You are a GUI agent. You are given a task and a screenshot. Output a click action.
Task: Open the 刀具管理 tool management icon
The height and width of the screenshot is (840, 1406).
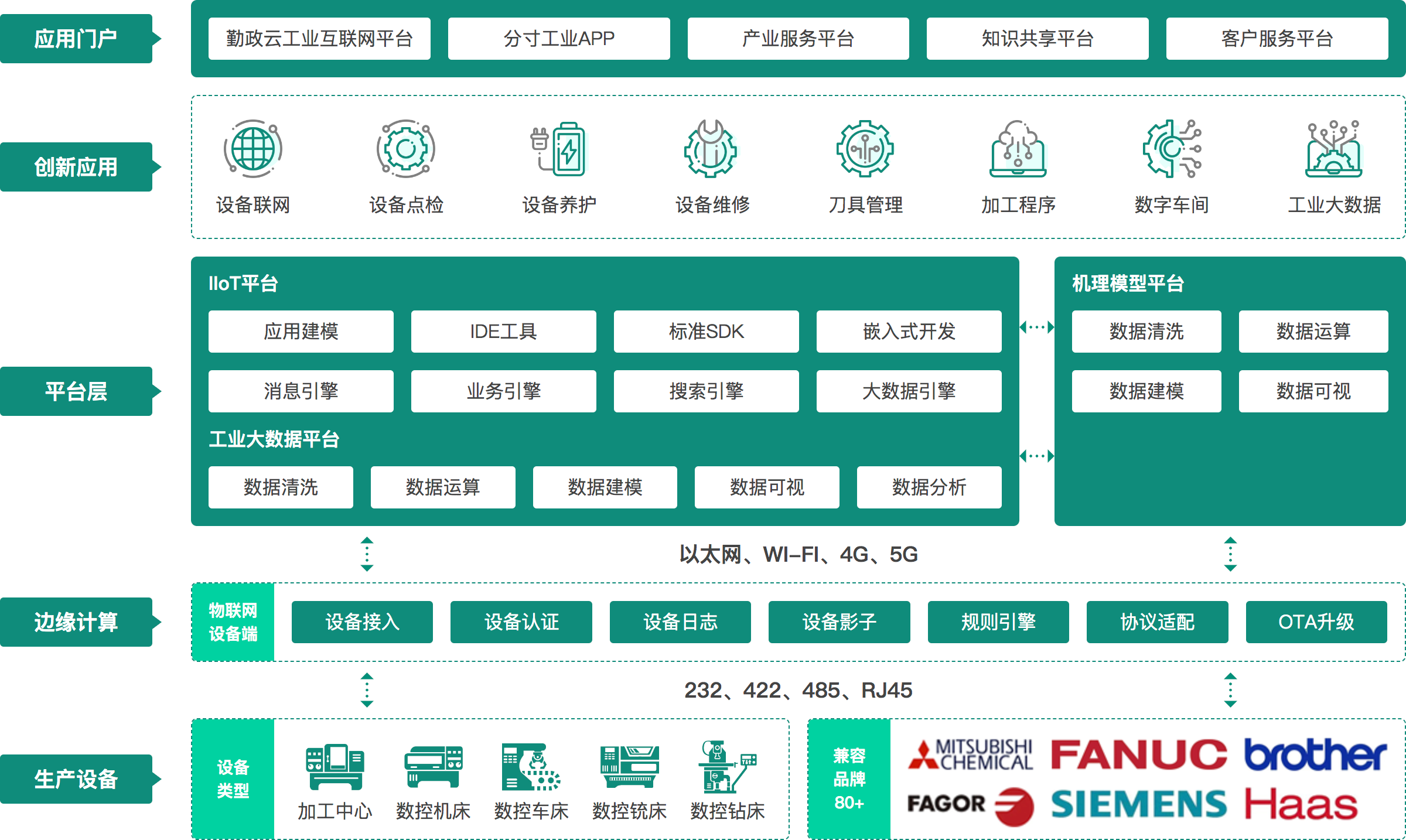click(866, 149)
